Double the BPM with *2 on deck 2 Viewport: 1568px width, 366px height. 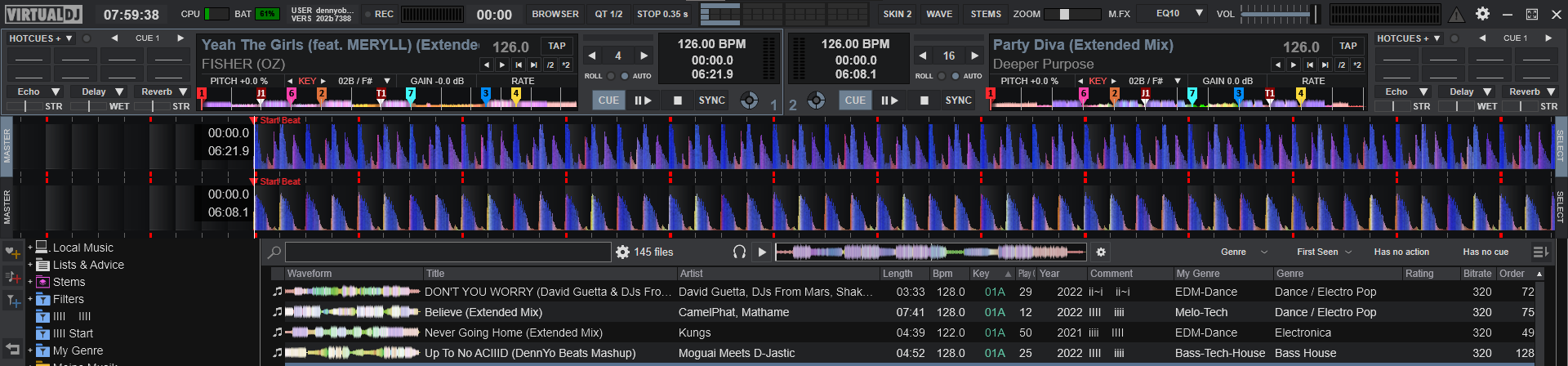(1357, 65)
